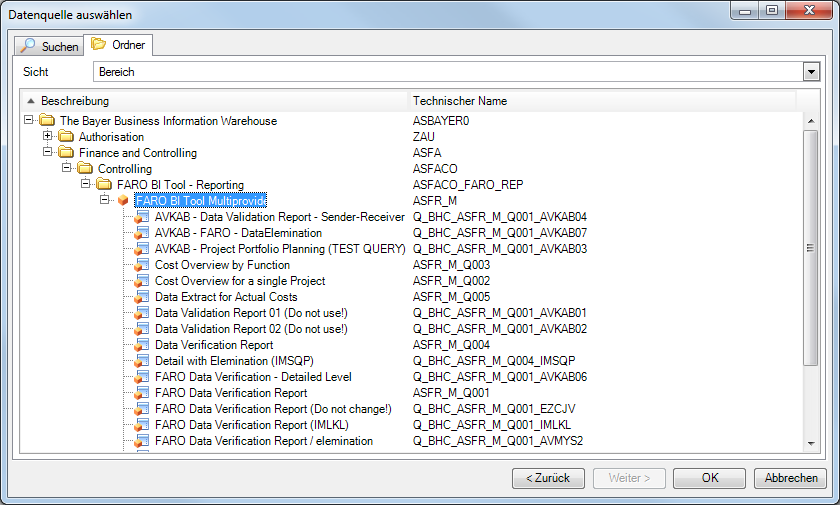Confirm with the OK button
The image size is (840, 505).
coord(709,478)
